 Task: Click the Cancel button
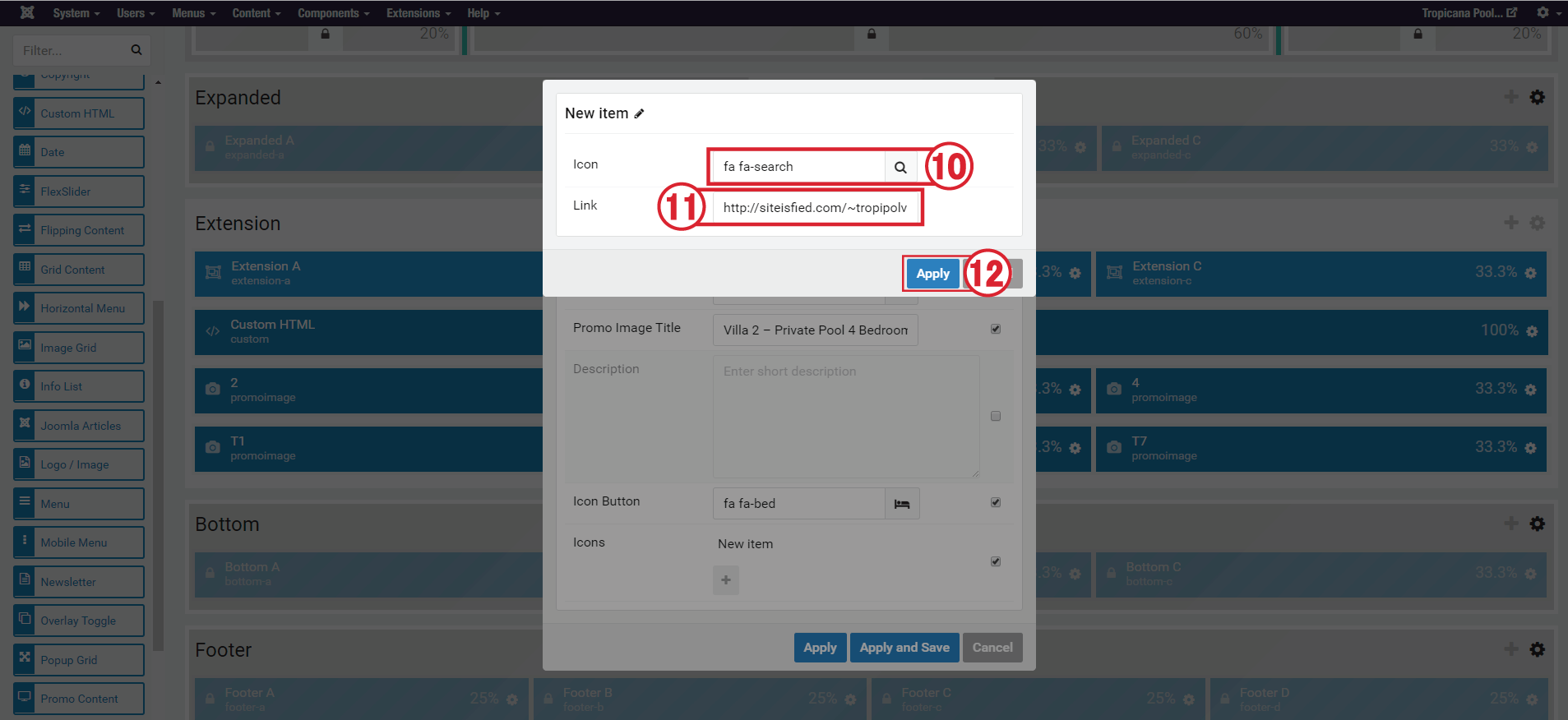992,648
